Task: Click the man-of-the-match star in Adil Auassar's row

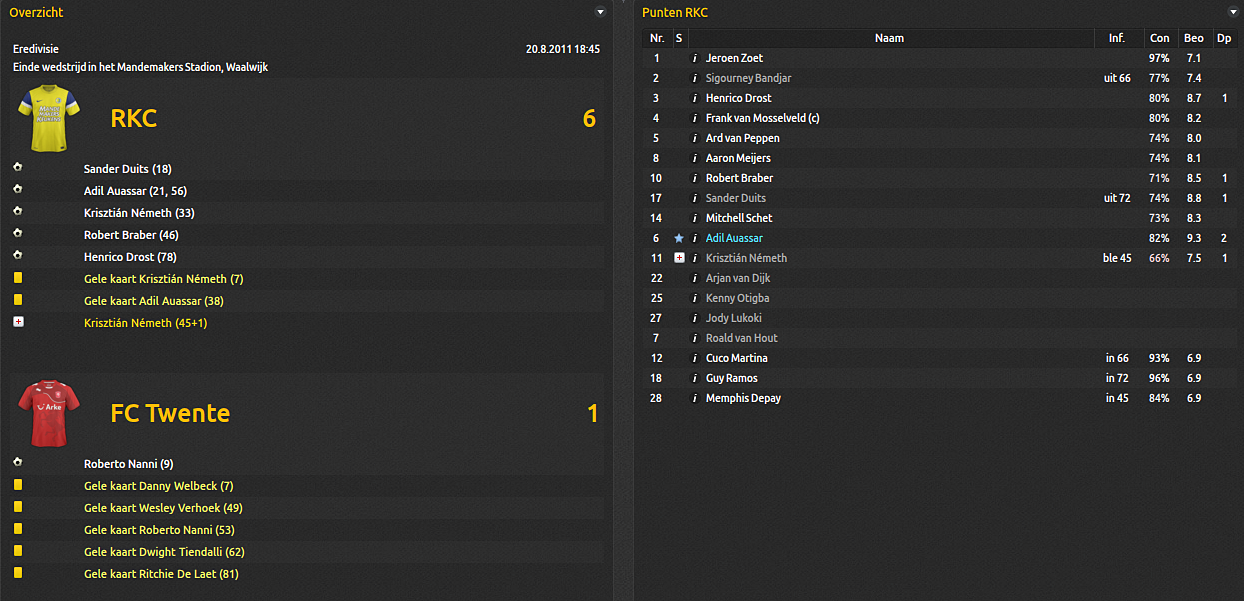Action: click(x=679, y=238)
